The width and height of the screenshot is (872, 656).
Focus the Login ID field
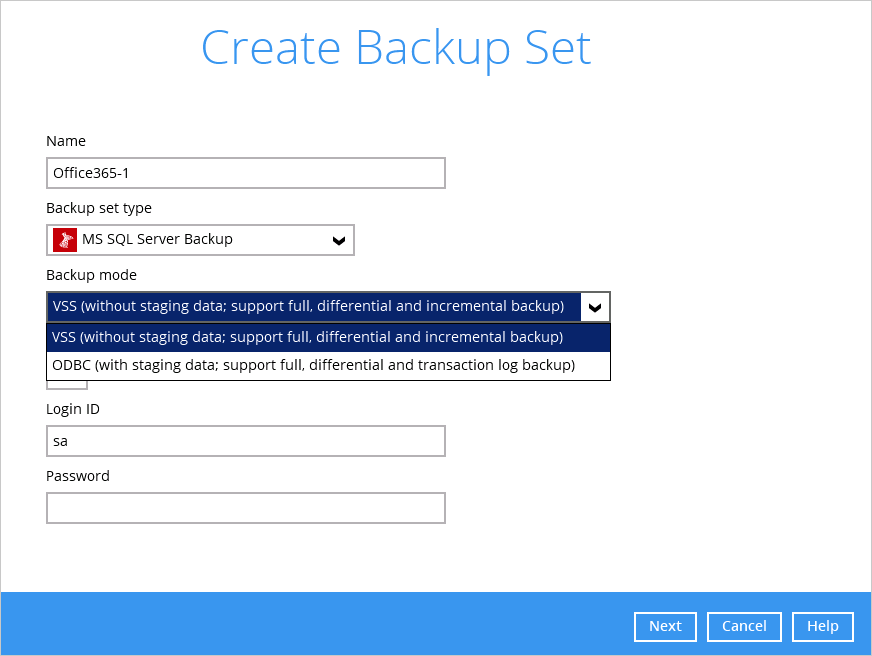(246, 441)
